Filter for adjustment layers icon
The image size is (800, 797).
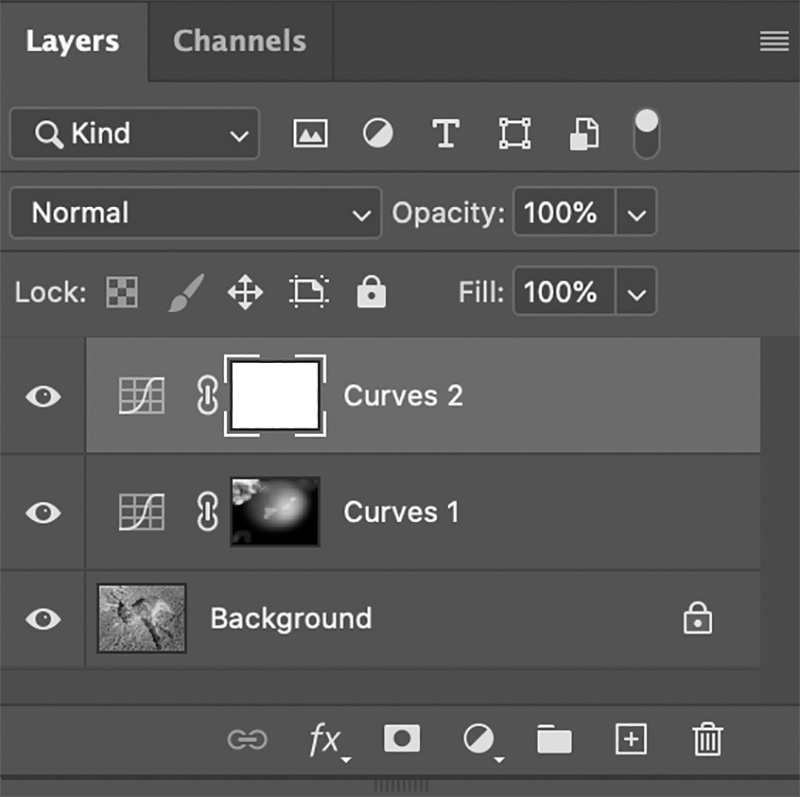click(378, 134)
